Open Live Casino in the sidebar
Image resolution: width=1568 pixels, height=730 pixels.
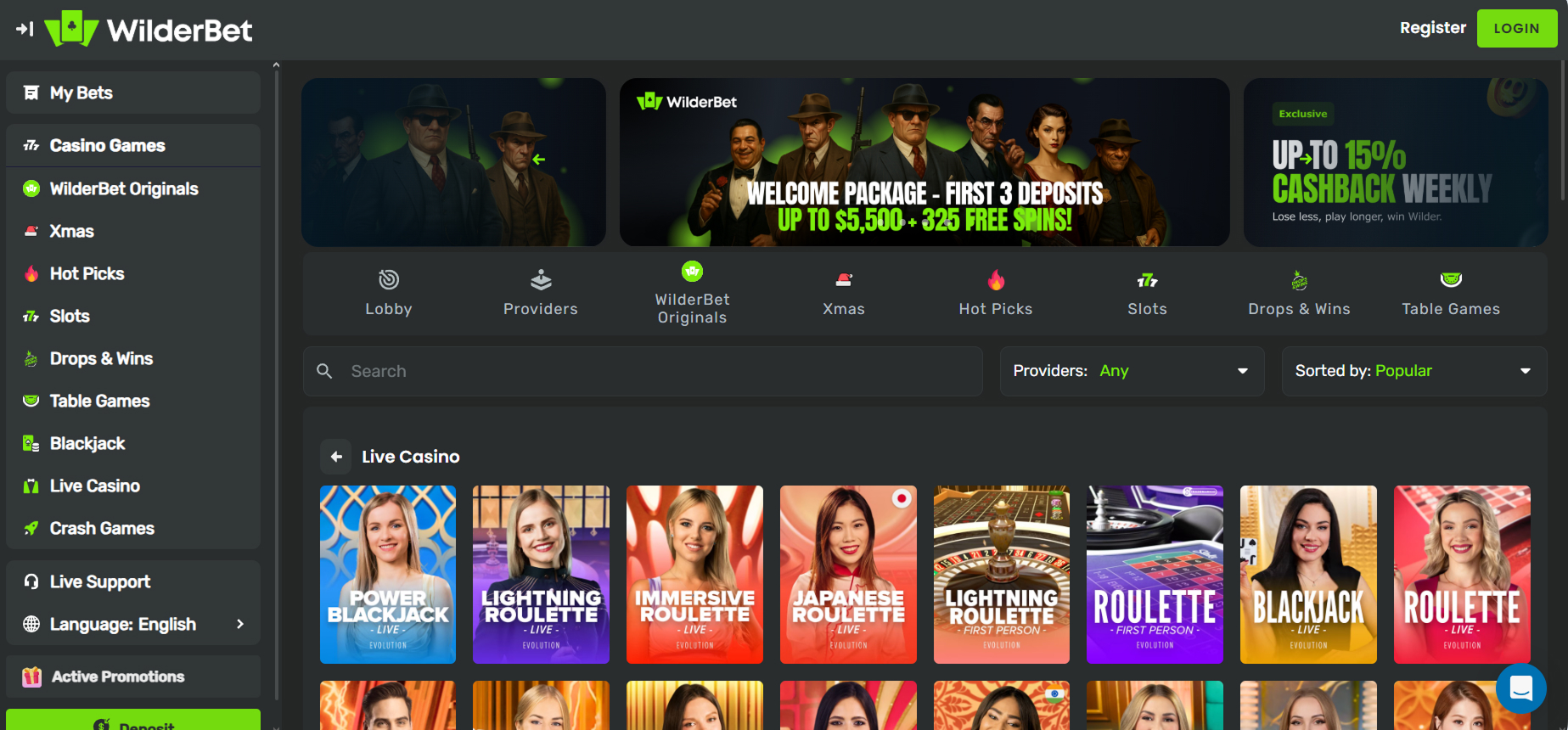click(x=94, y=486)
